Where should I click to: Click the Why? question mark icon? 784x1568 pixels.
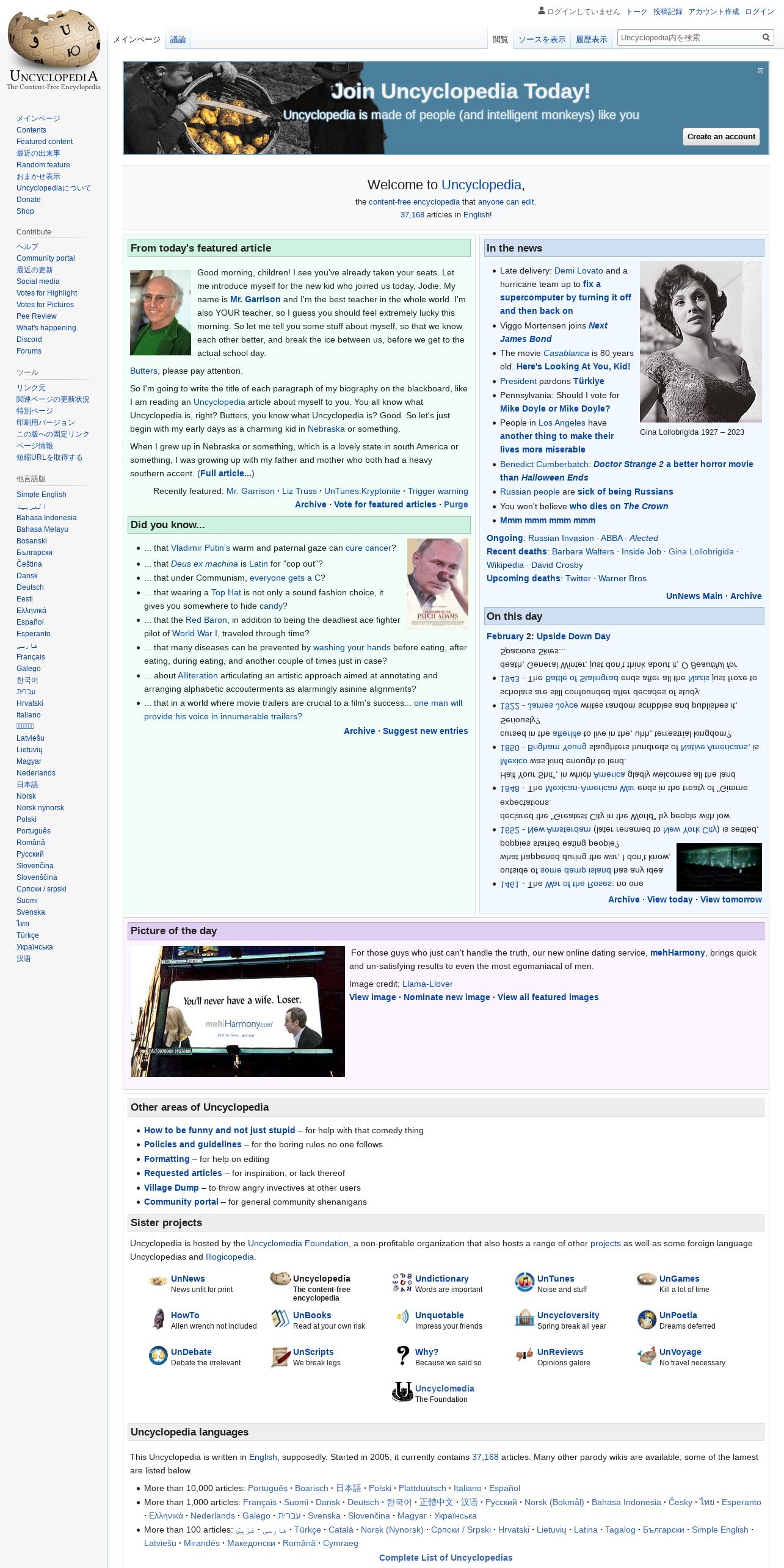(x=402, y=1356)
